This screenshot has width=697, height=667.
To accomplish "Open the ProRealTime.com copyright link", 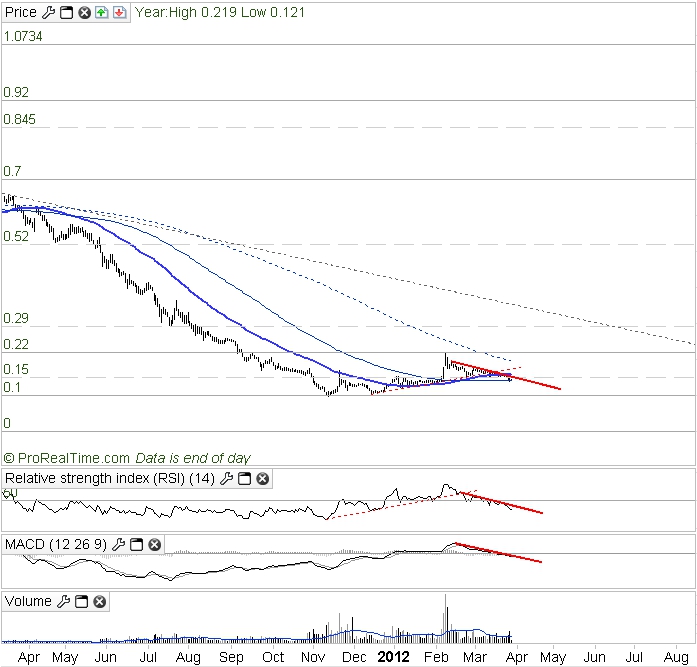I will point(67,458).
